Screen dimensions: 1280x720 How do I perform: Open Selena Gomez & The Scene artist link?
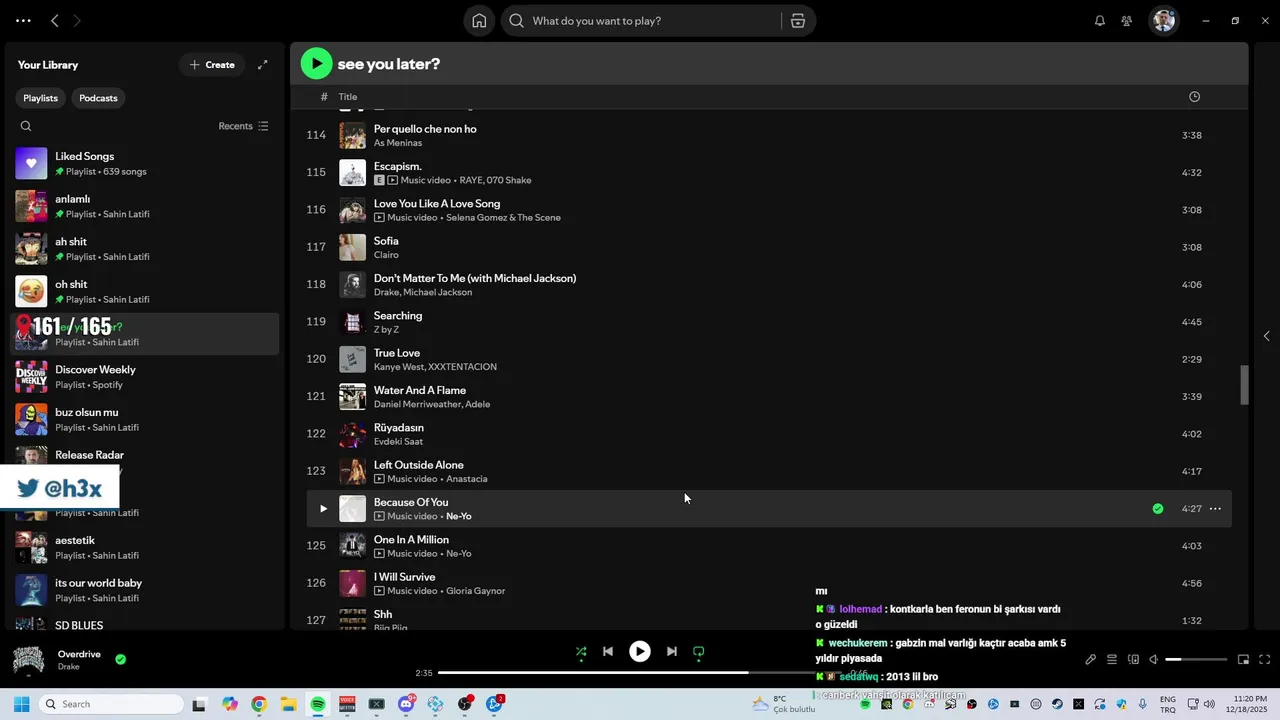point(503,218)
